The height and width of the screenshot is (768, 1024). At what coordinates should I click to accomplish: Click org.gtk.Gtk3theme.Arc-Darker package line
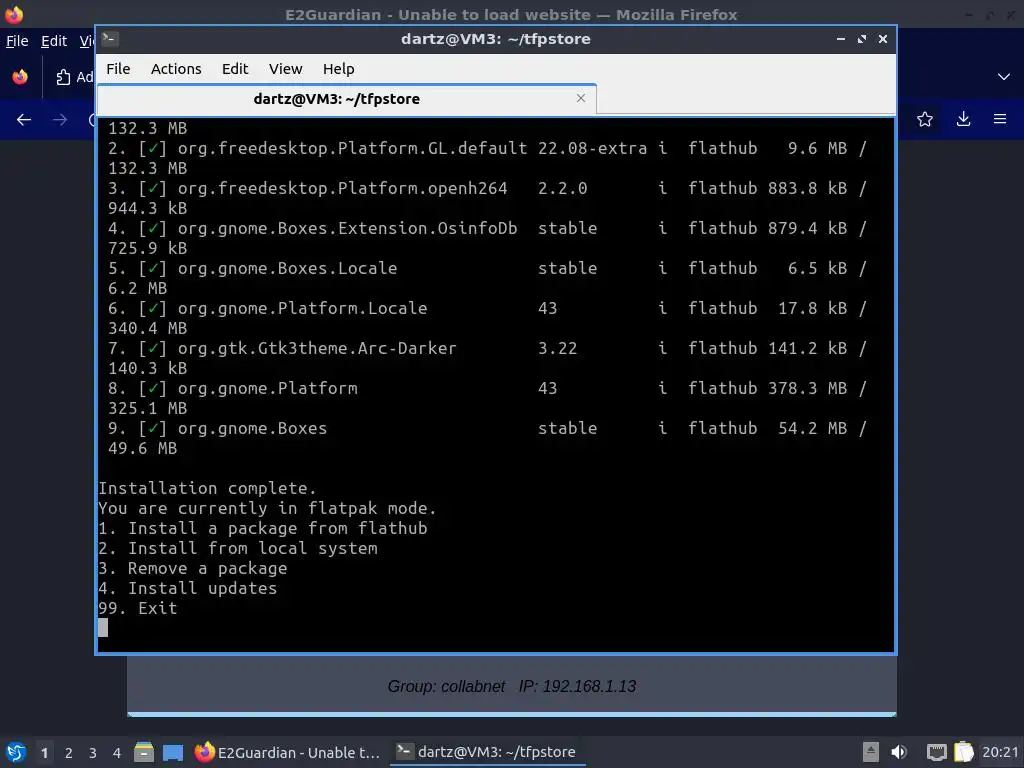(x=487, y=348)
